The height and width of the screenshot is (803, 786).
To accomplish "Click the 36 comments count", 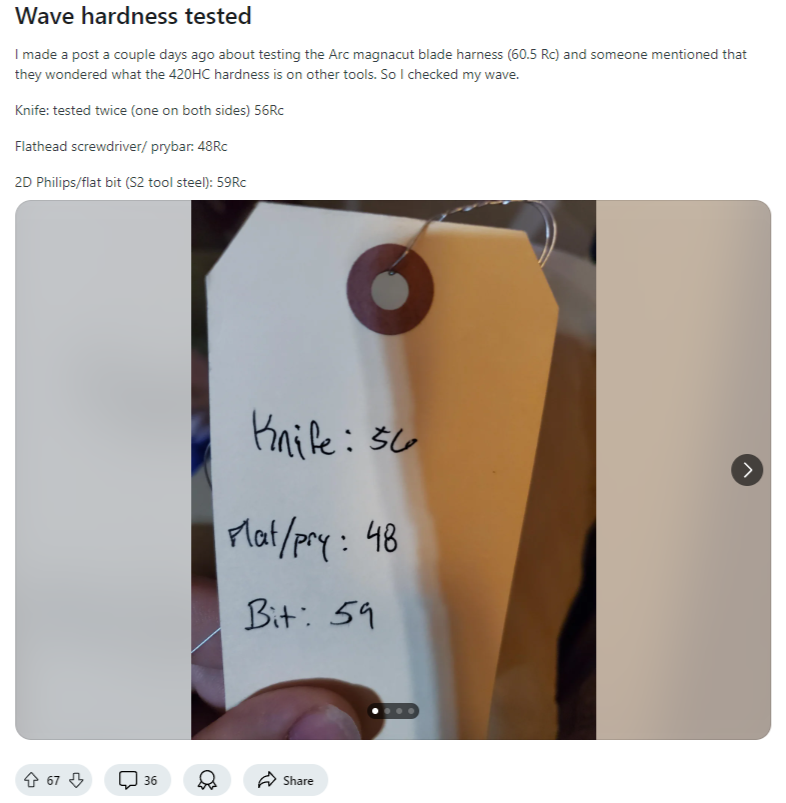I will pyautogui.click(x=150, y=780).
